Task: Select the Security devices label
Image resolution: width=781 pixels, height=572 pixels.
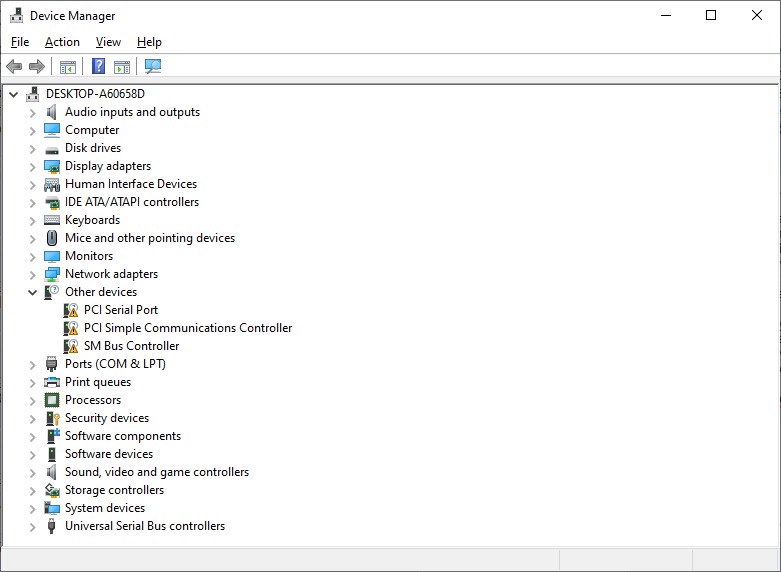Action: click(107, 418)
